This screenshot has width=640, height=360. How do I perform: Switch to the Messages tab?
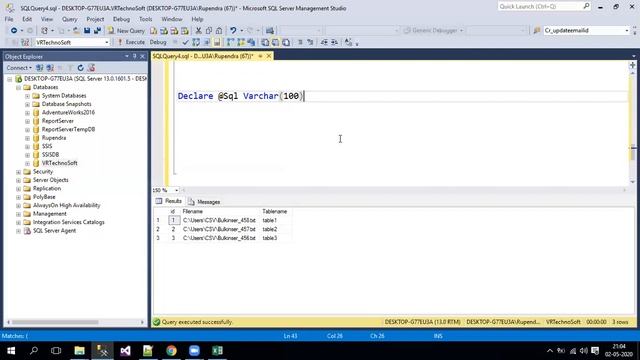point(204,202)
